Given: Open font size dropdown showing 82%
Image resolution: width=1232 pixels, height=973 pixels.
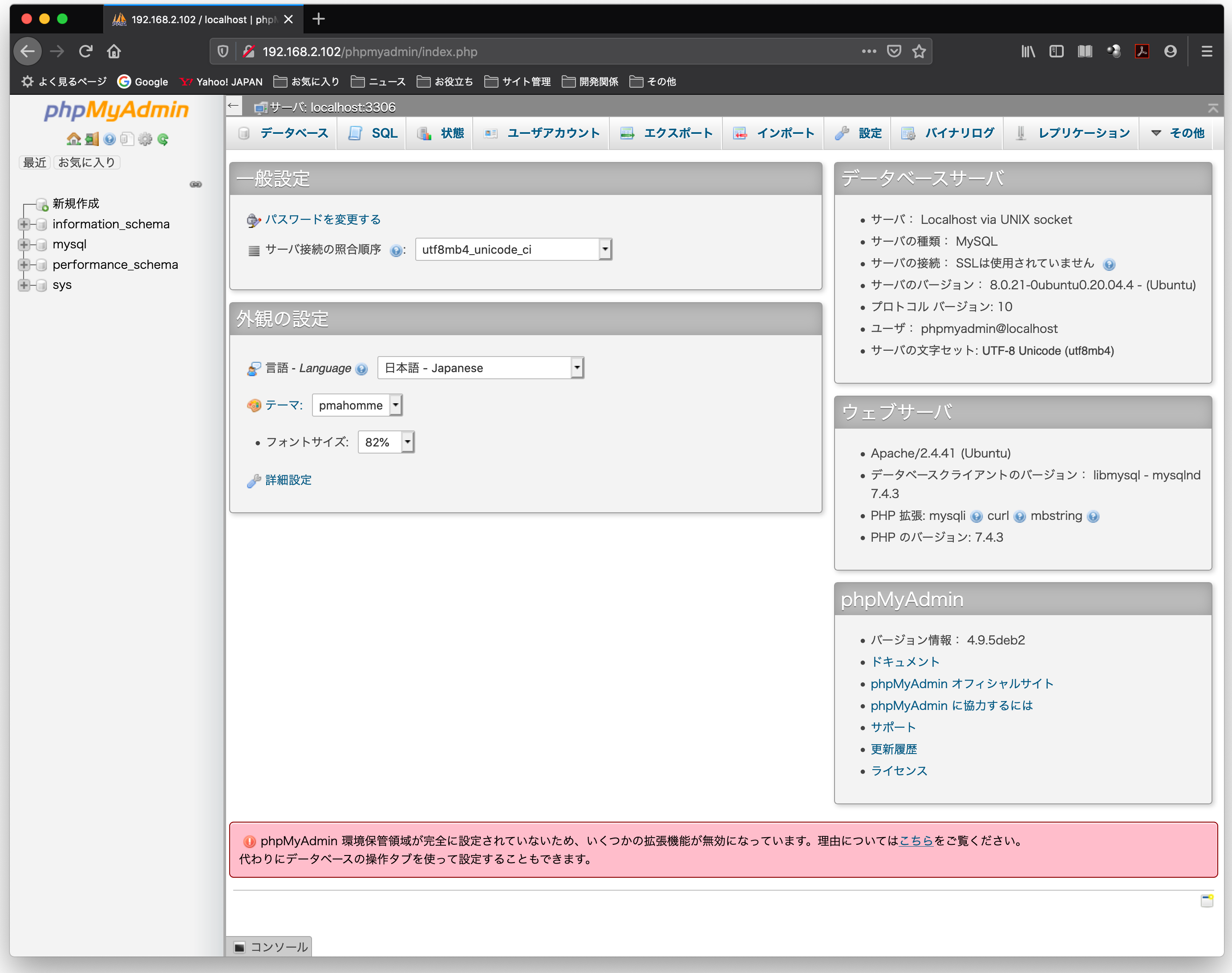Looking at the screenshot, I should pyautogui.click(x=386, y=442).
